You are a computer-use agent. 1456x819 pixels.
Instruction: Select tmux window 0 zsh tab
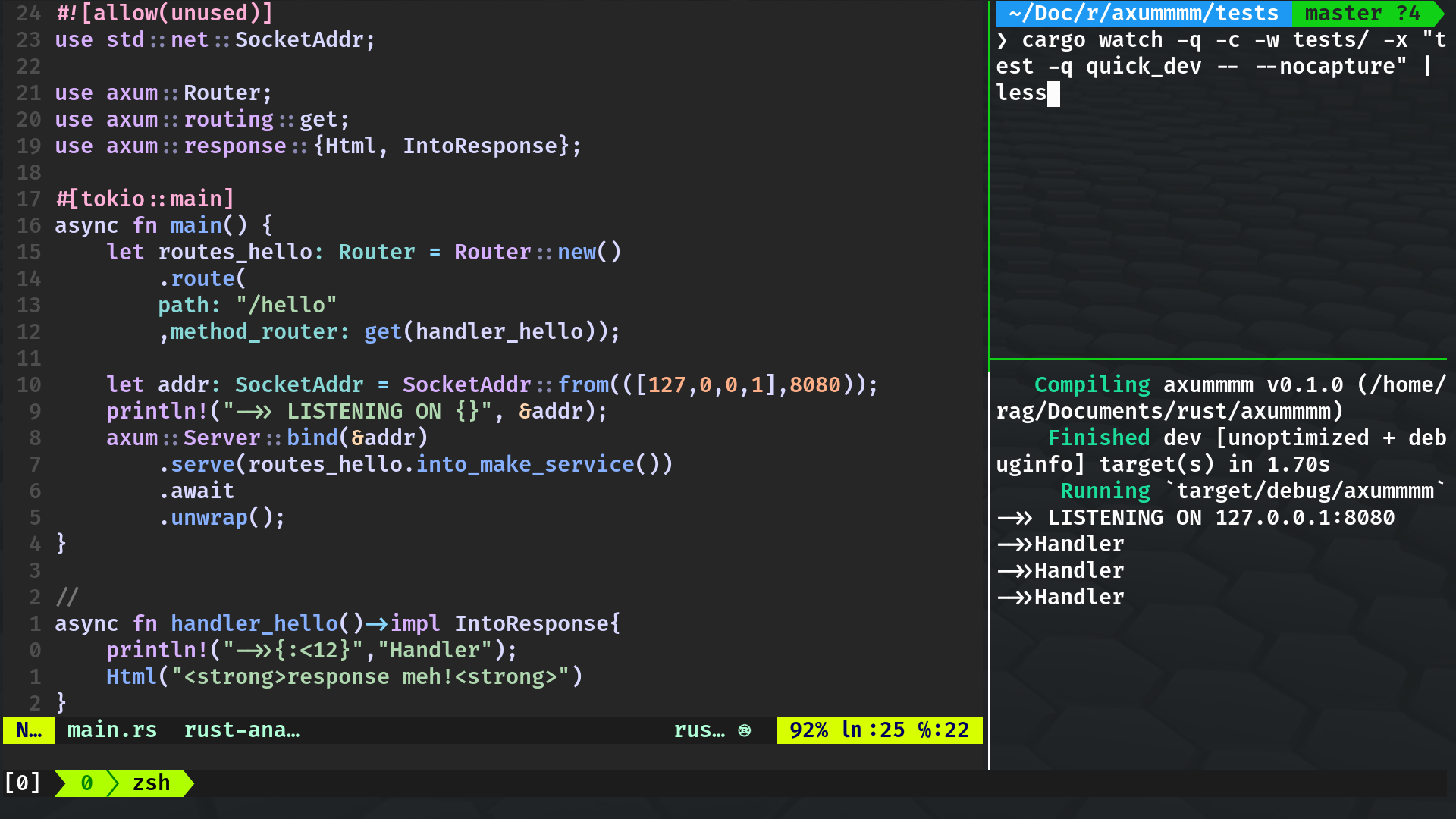(125, 783)
